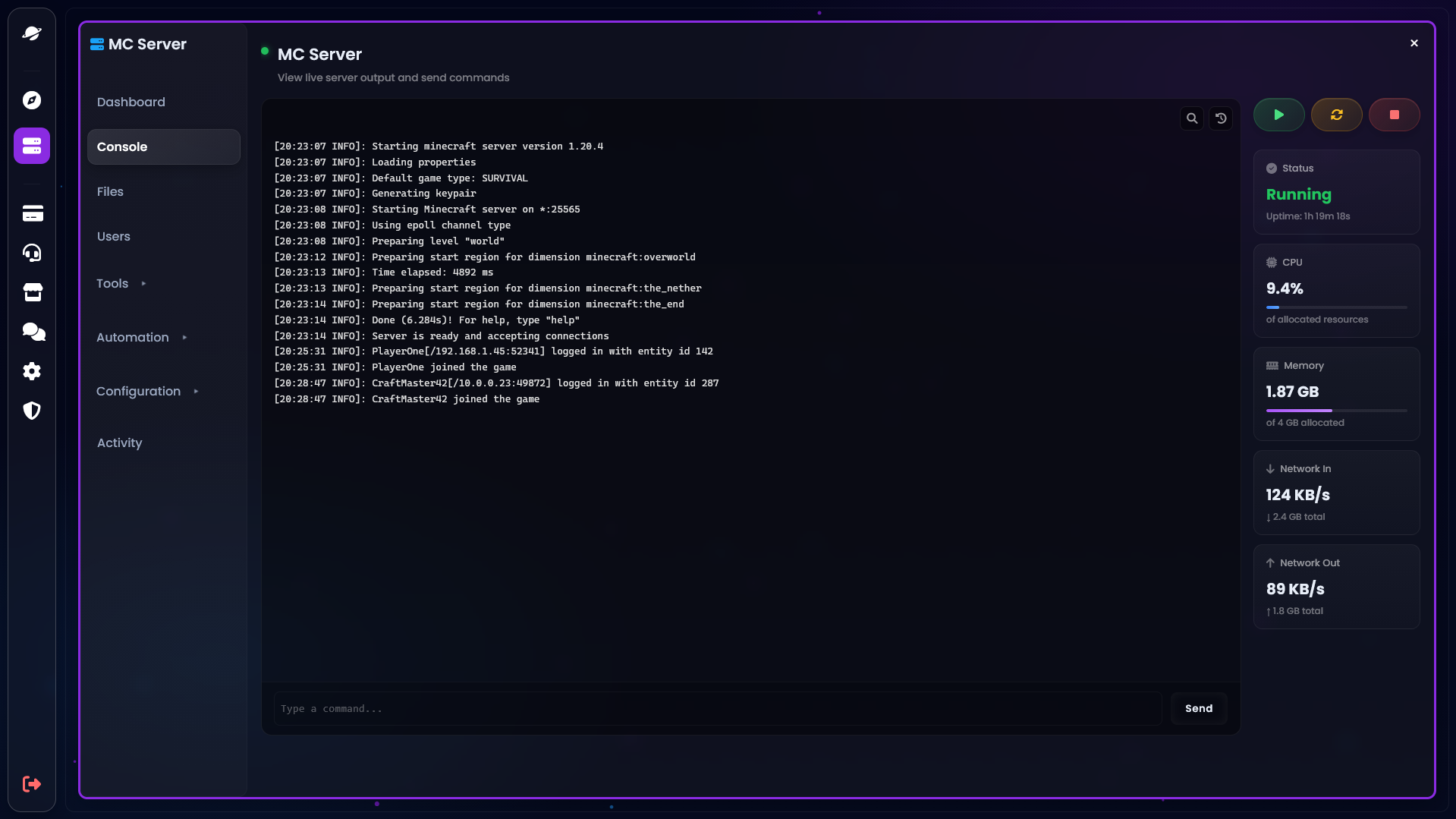This screenshot has width=1456, height=819.
Task: Click the Send command button
Action: pos(1198,708)
